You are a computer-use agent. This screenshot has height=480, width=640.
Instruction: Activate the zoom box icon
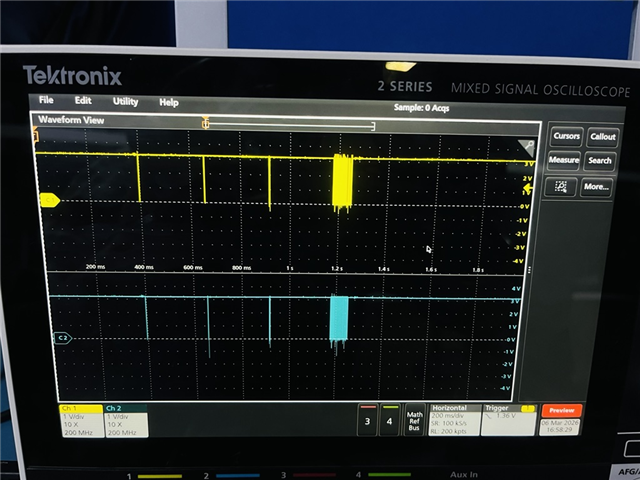point(561,187)
